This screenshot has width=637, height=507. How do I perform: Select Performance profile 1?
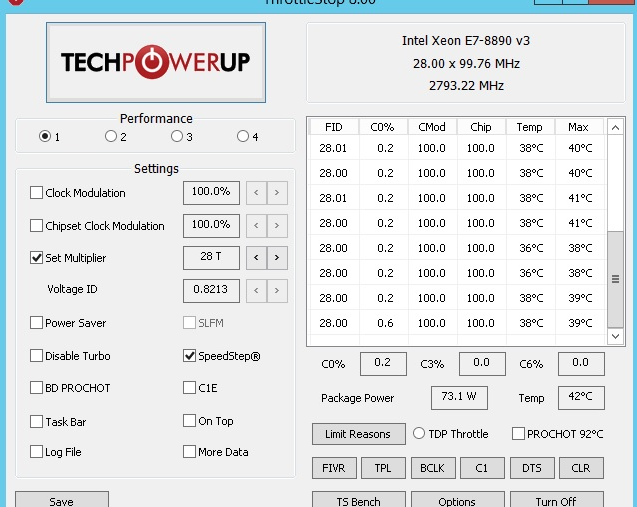45,136
